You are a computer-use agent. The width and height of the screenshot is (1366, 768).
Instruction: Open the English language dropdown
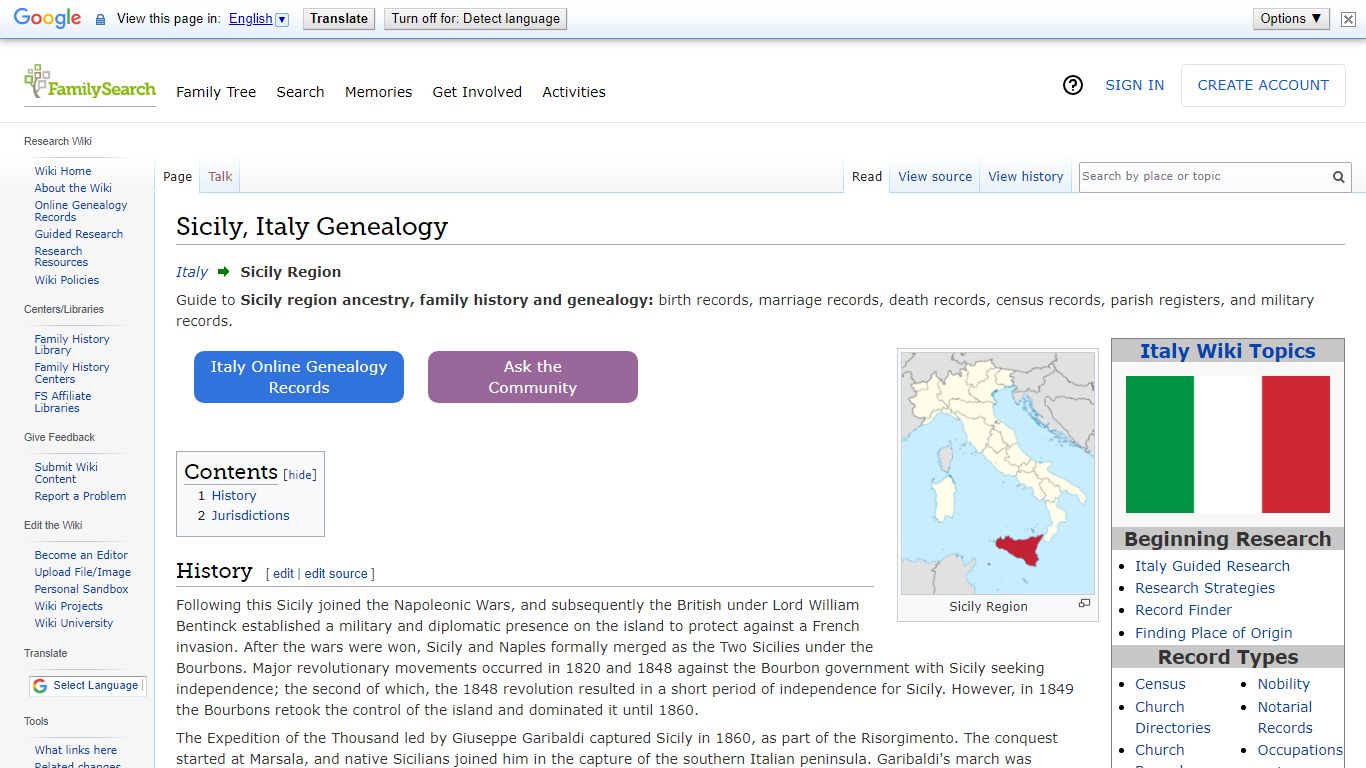pos(258,19)
